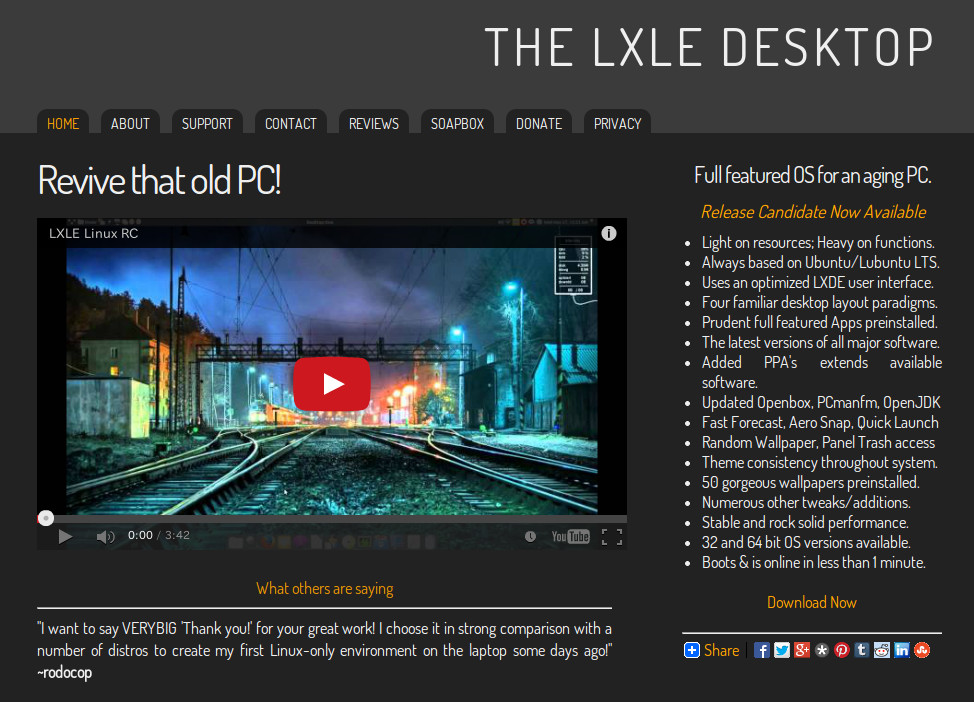Open the blue plus Share menu
The image size is (974, 702).
point(712,650)
